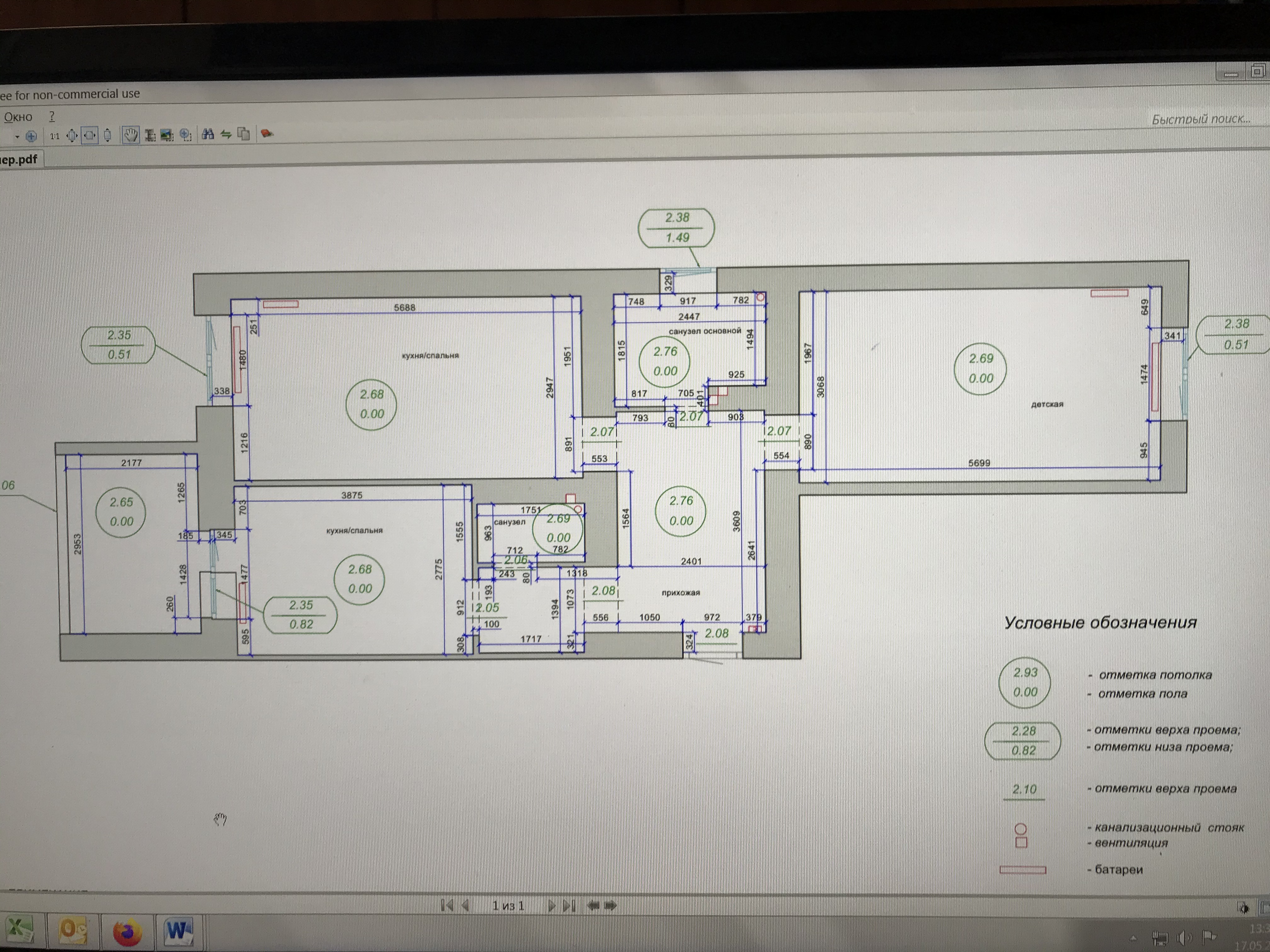Click the санузел основной label
1270x952 pixels.
[705, 331]
